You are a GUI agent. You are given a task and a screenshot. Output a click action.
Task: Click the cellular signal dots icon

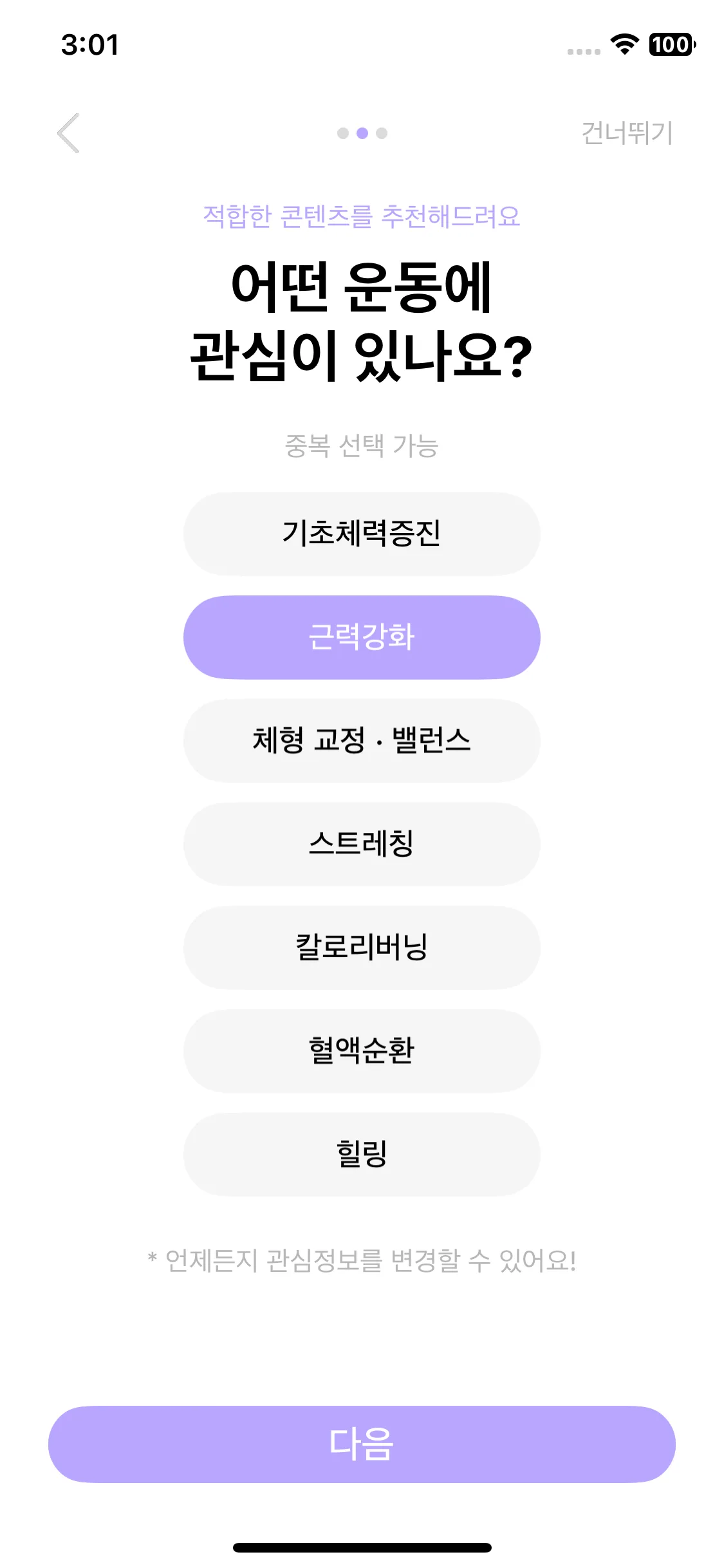pyautogui.click(x=584, y=51)
